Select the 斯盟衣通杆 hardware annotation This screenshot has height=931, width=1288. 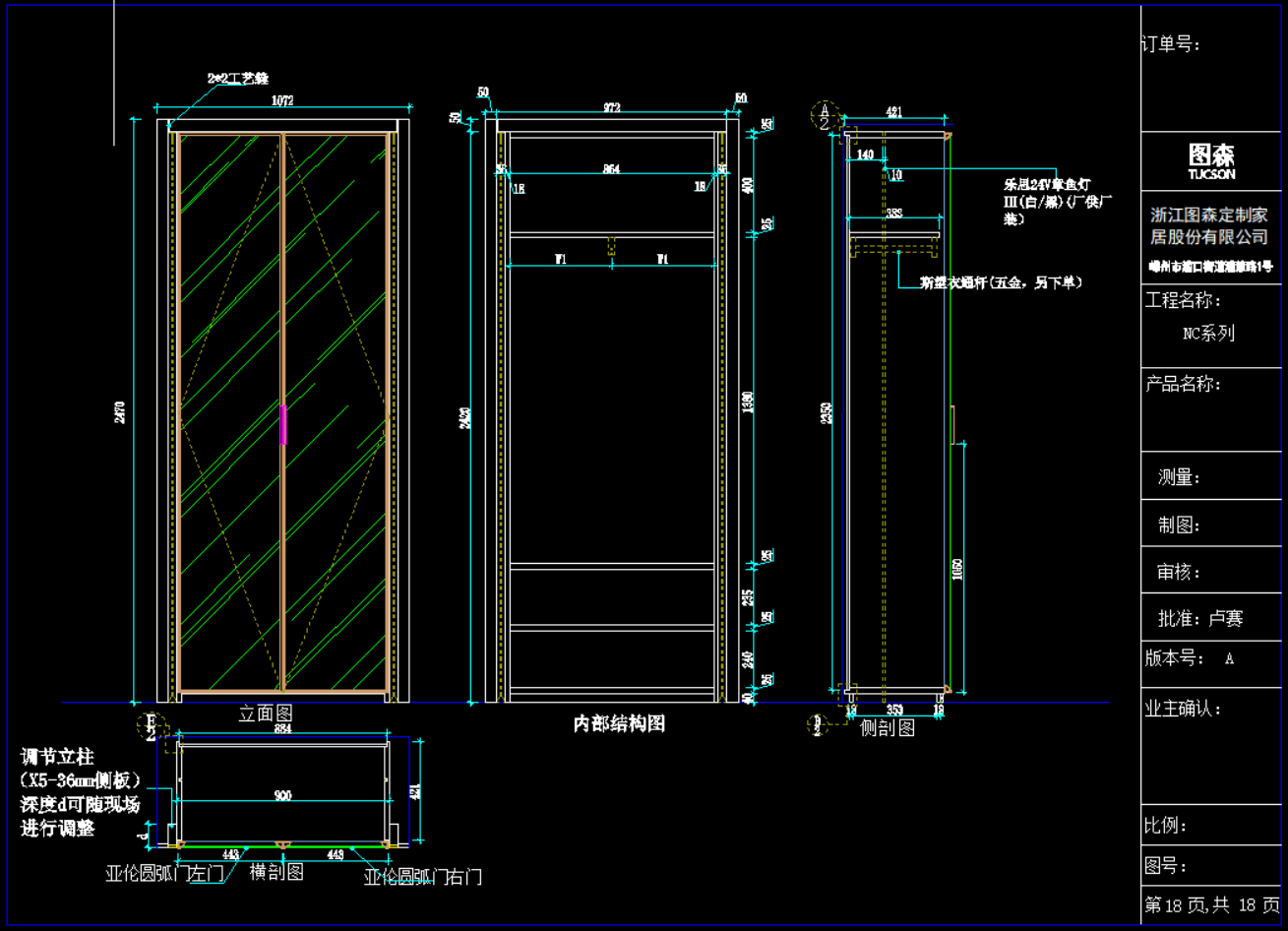pos(1001,282)
